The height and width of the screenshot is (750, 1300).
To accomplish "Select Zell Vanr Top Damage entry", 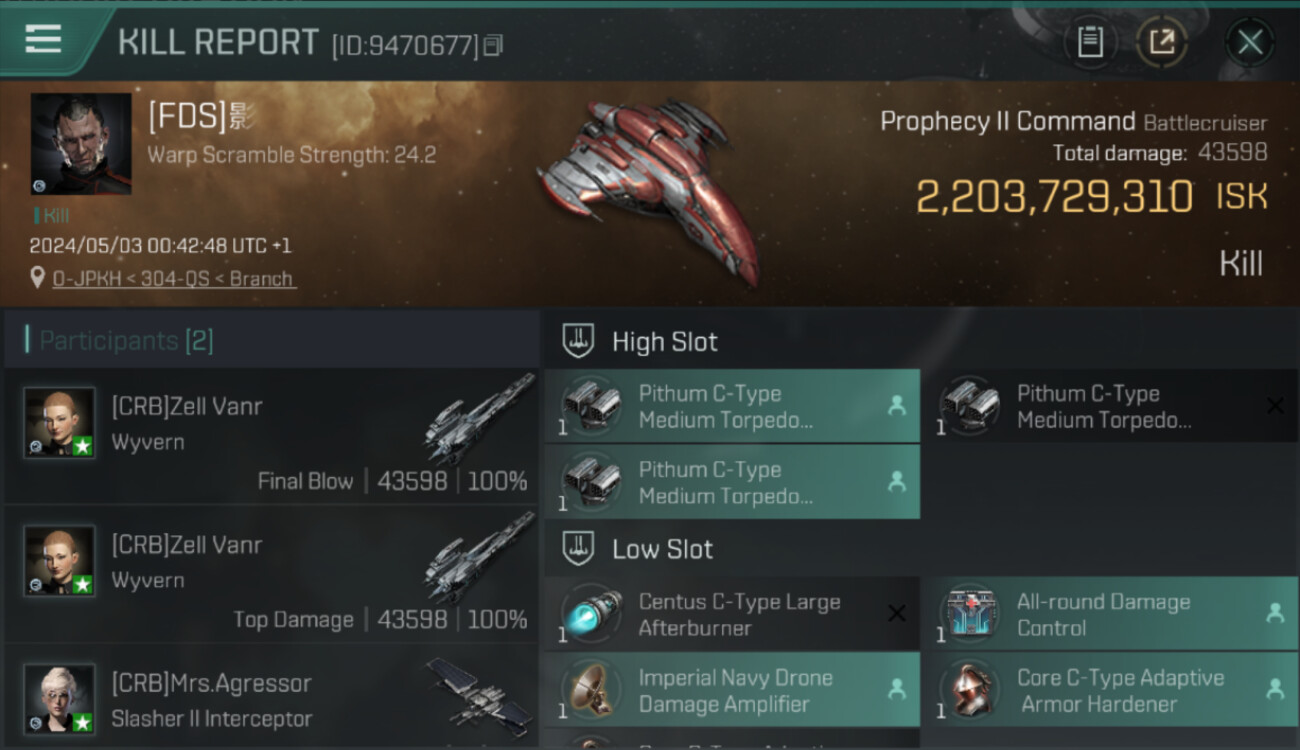I will (x=271, y=575).
